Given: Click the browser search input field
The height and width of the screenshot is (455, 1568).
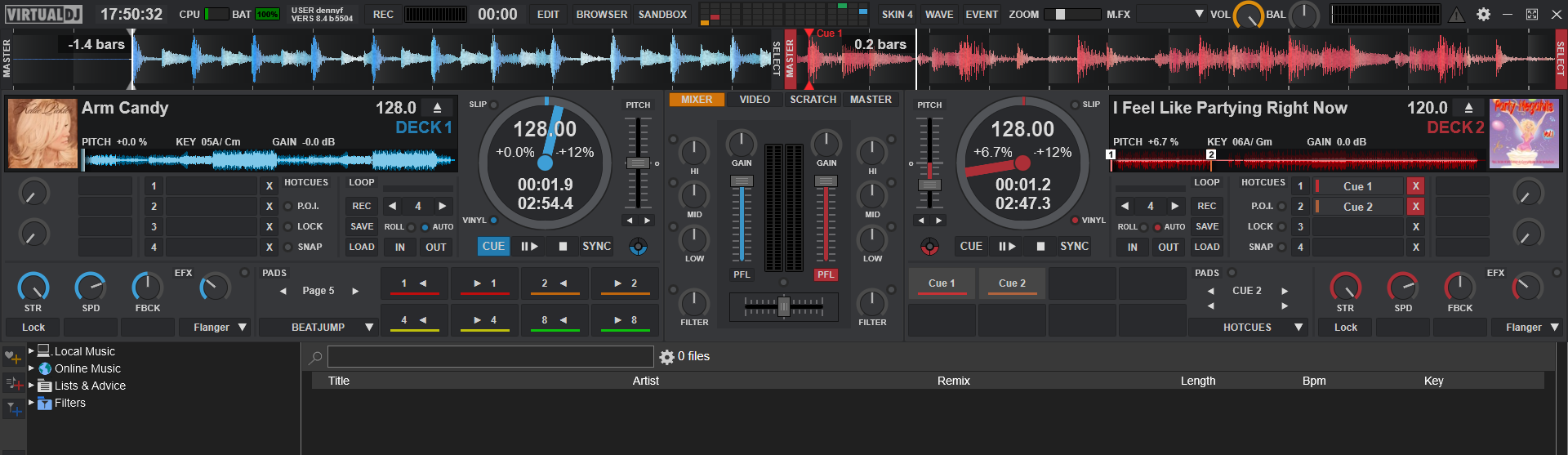Looking at the screenshot, I should [490, 357].
